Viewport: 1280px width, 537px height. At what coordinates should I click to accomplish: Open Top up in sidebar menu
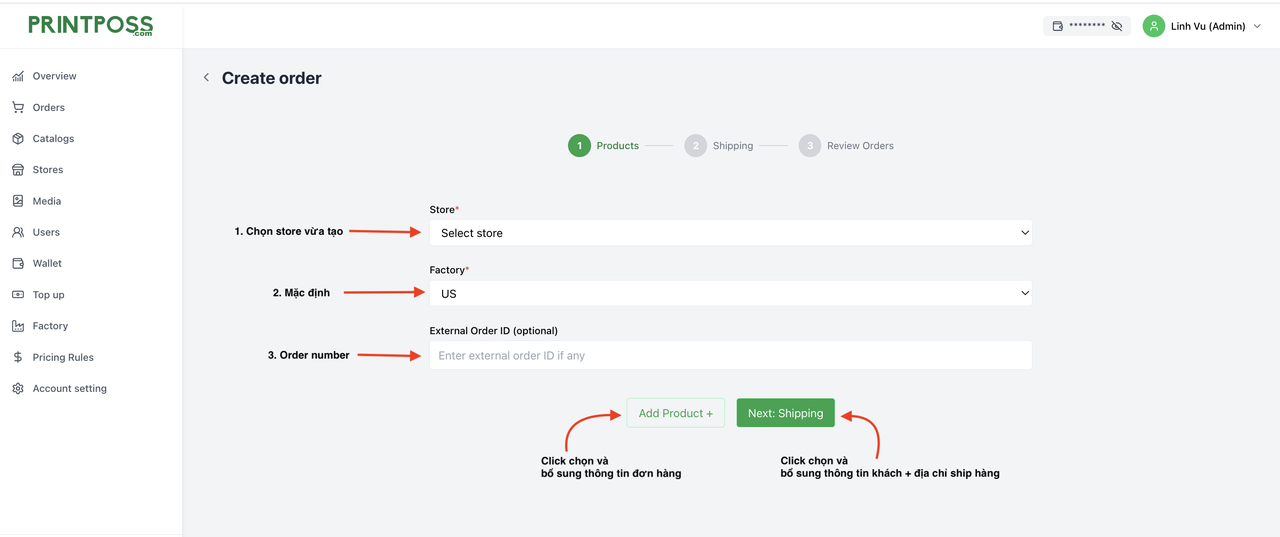[x=48, y=295]
